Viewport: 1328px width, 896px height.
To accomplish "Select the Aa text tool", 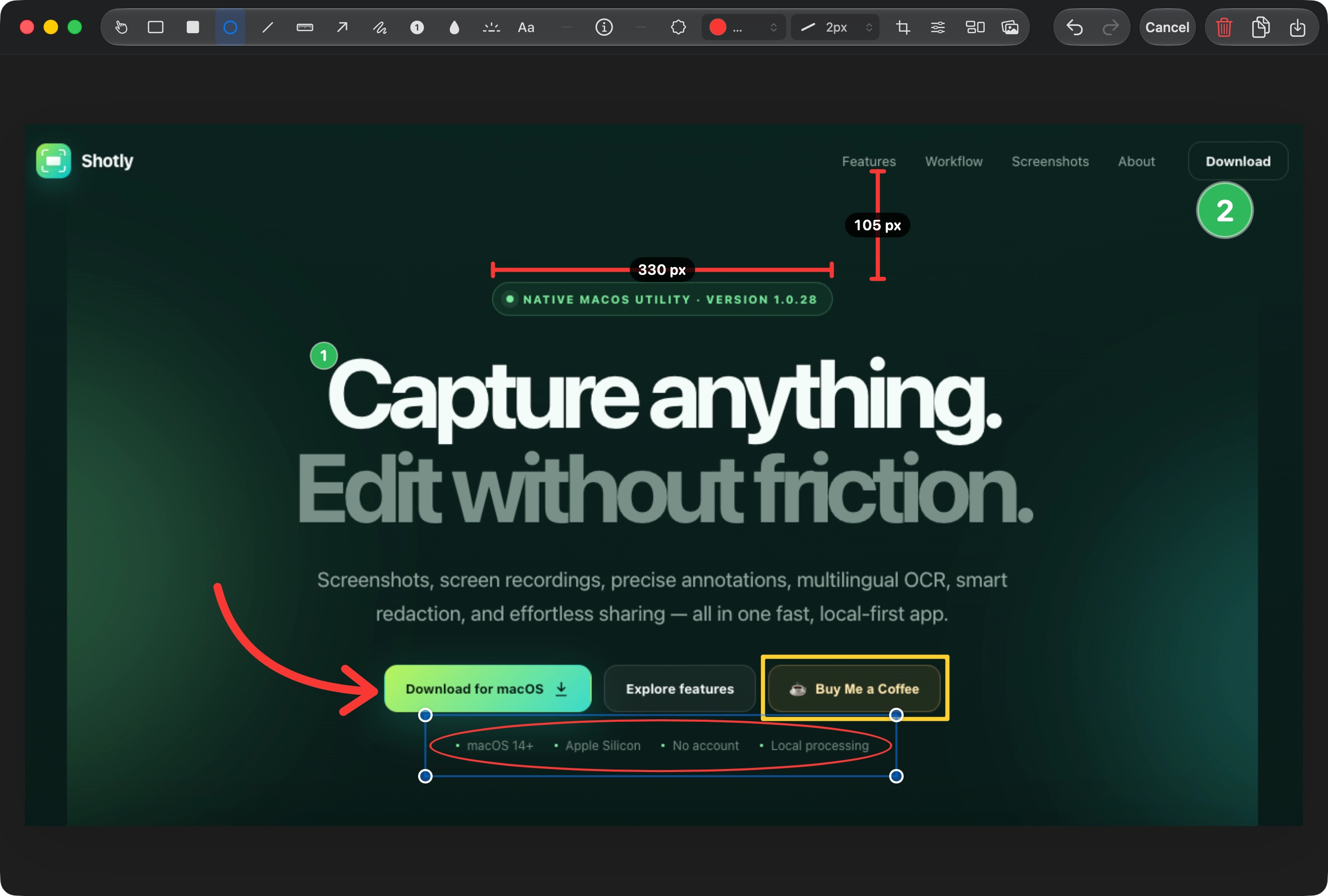I will (x=525, y=27).
